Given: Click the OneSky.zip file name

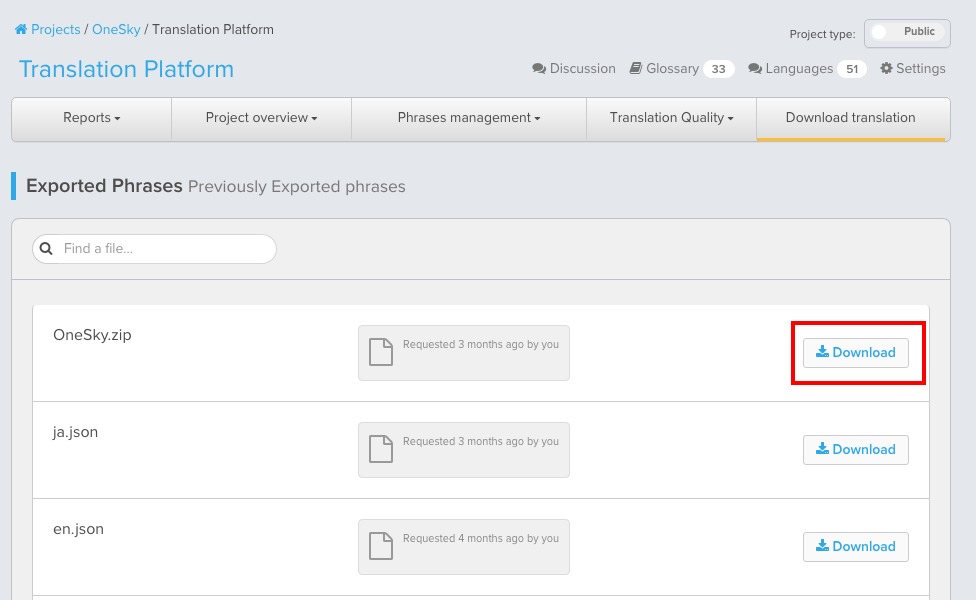Looking at the screenshot, I should [92, 335].
